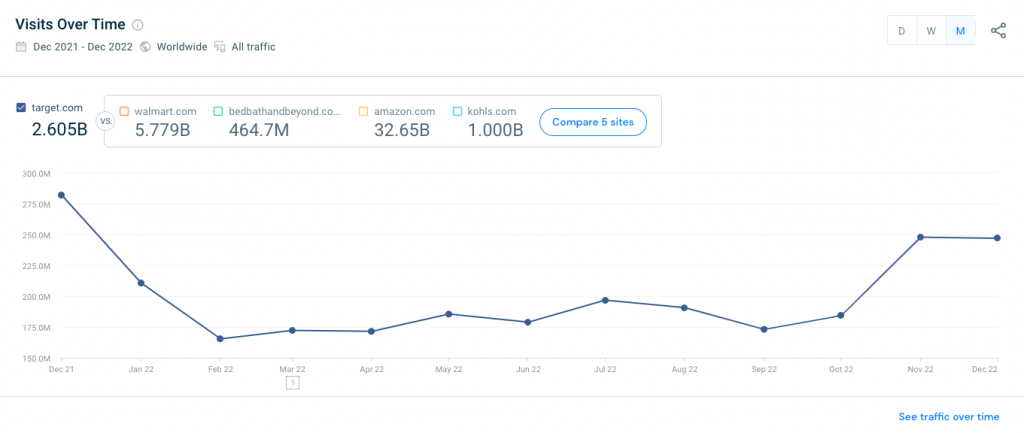This screenshot has height=433, width=1024.
Task: Click the Dec 21 data point
Action: (x=62, y=195)
